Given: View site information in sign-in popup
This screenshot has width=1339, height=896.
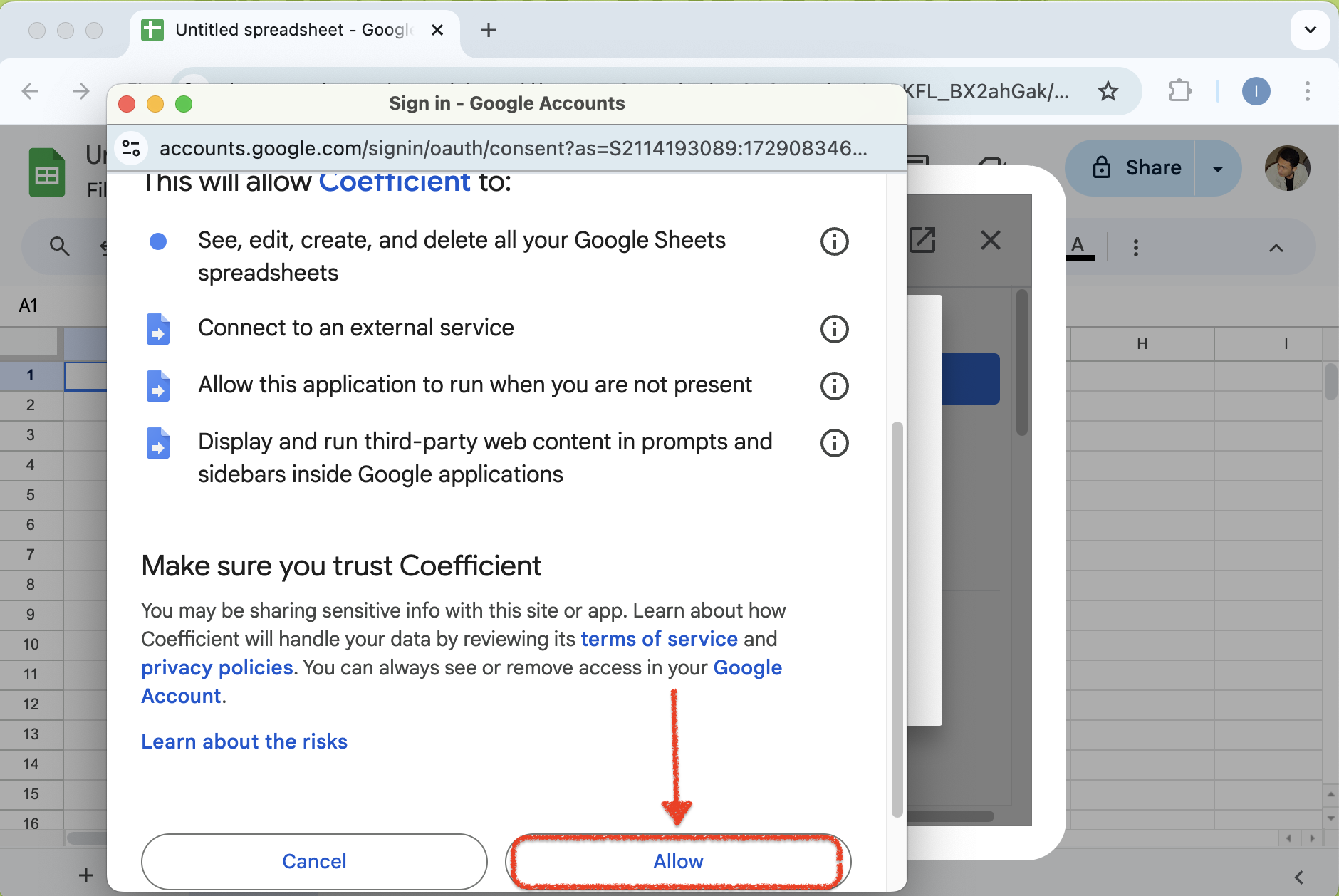Looking at the screenshot, I should (x=131, y=148).
